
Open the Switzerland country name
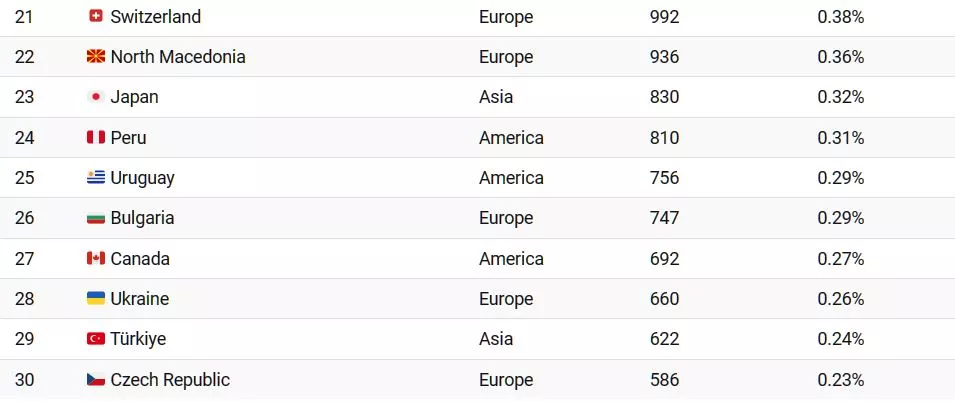pyautogui.click(x=155, y=17)
